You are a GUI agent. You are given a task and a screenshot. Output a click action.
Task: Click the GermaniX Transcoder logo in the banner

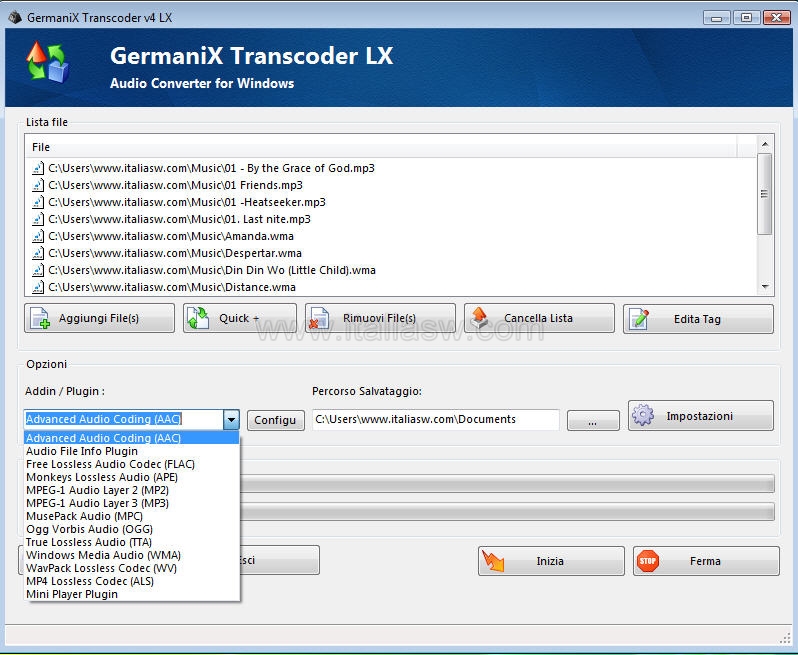[x=47, y=62]
